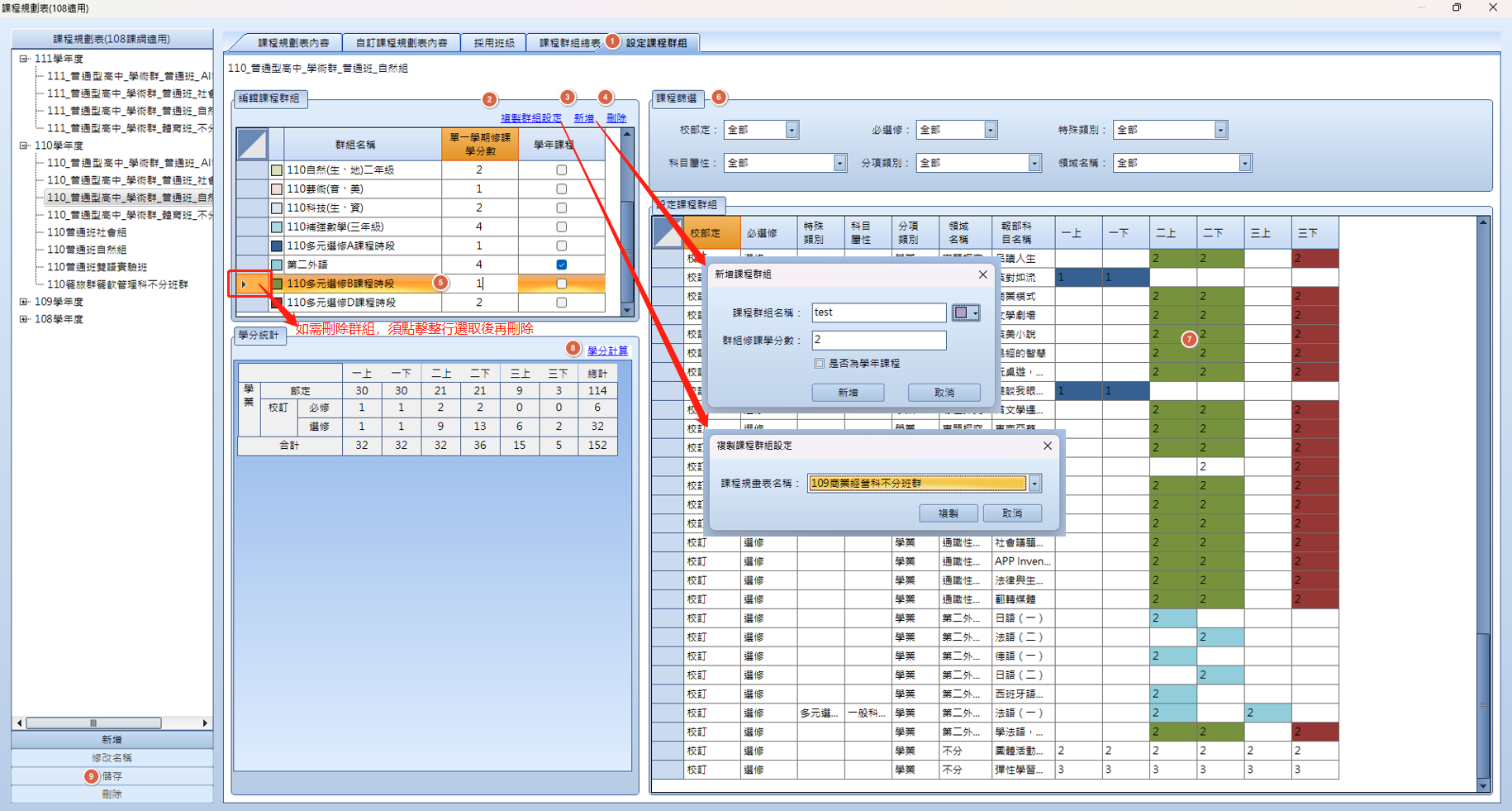The height and width of the screenshot is (811, 1512).
Task: Click 取消 button in 新增課程群組 dialog
Action: point(944,393)
